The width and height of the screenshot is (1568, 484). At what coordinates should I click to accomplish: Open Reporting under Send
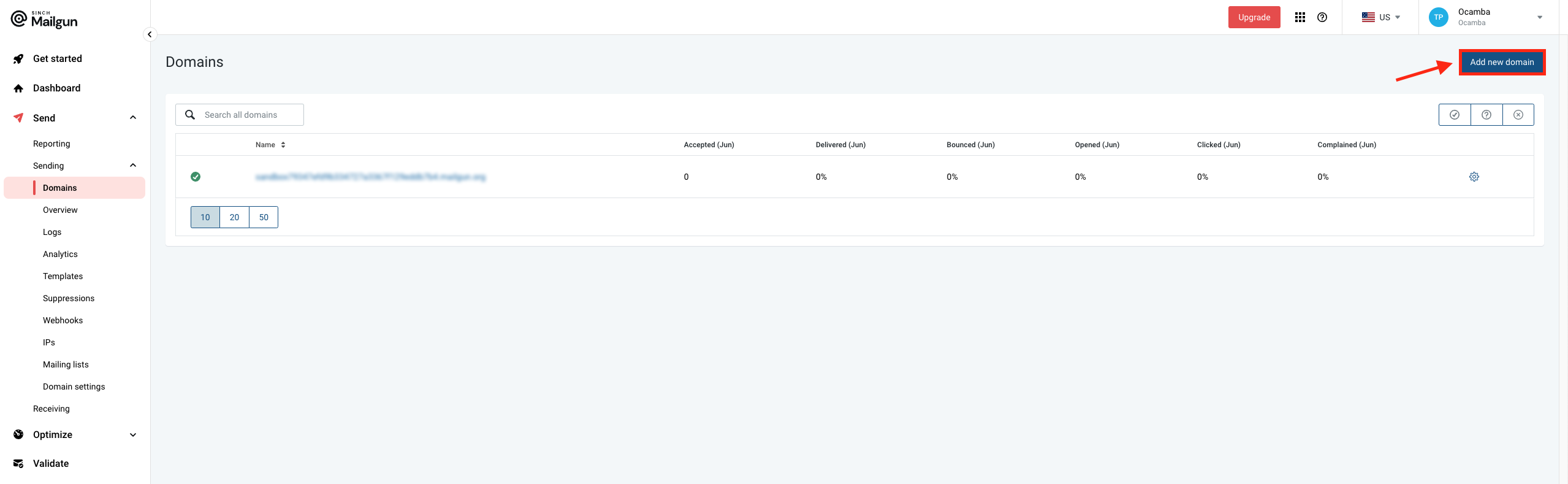pos(51,144)
